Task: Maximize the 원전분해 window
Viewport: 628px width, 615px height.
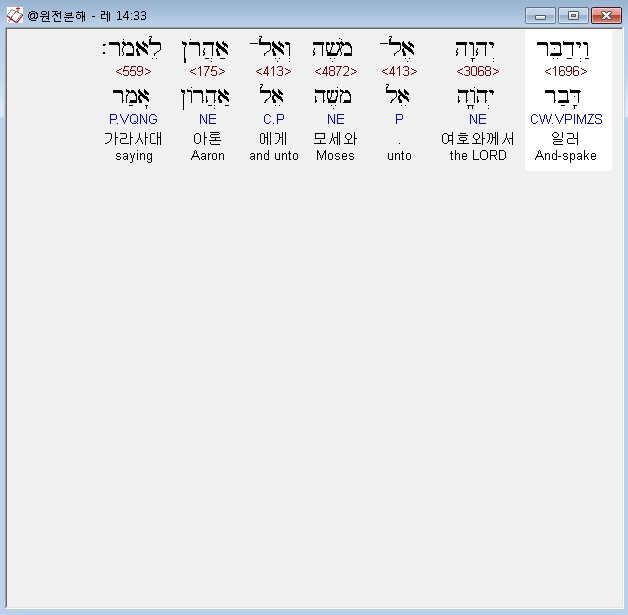Action: point(573,16)
